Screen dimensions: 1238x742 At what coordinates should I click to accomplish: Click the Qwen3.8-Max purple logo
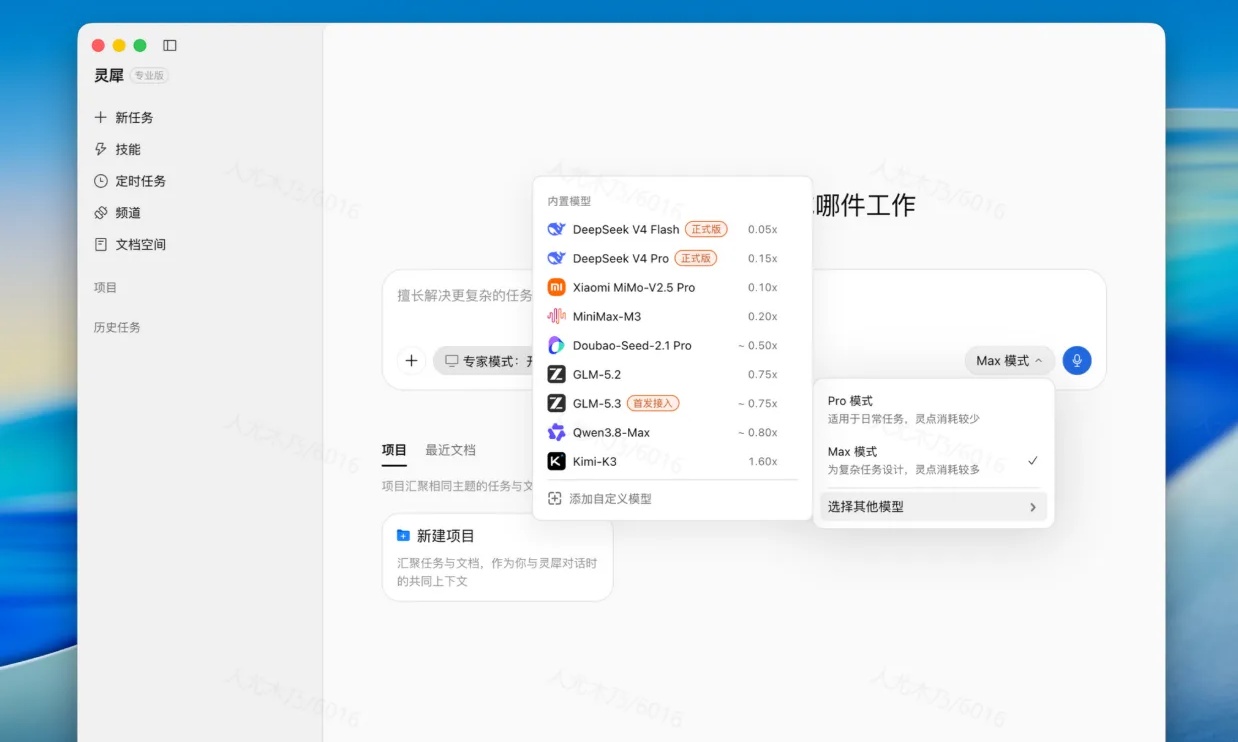click(x=557, y=432)
